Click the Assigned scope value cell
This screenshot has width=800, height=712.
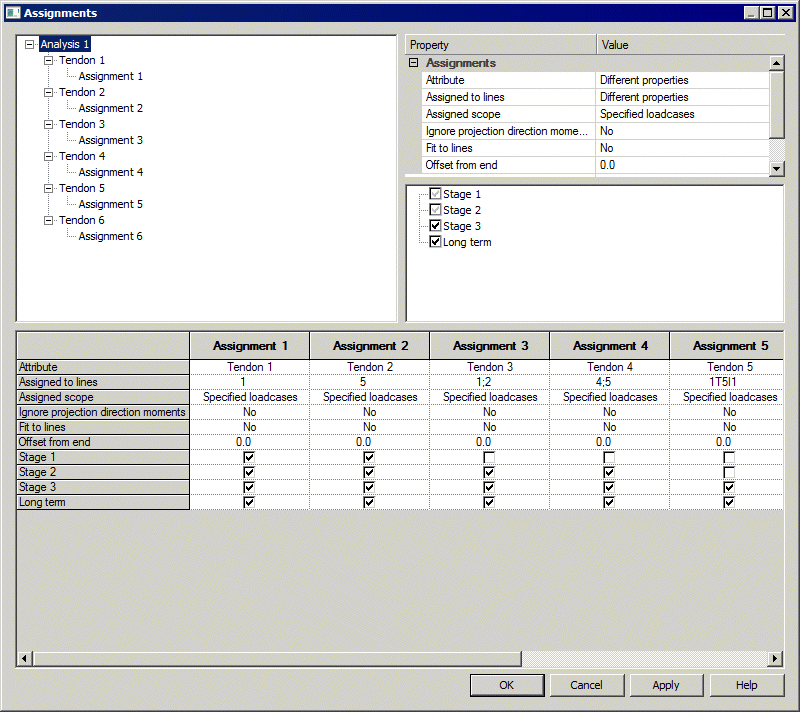click(682, 114)
